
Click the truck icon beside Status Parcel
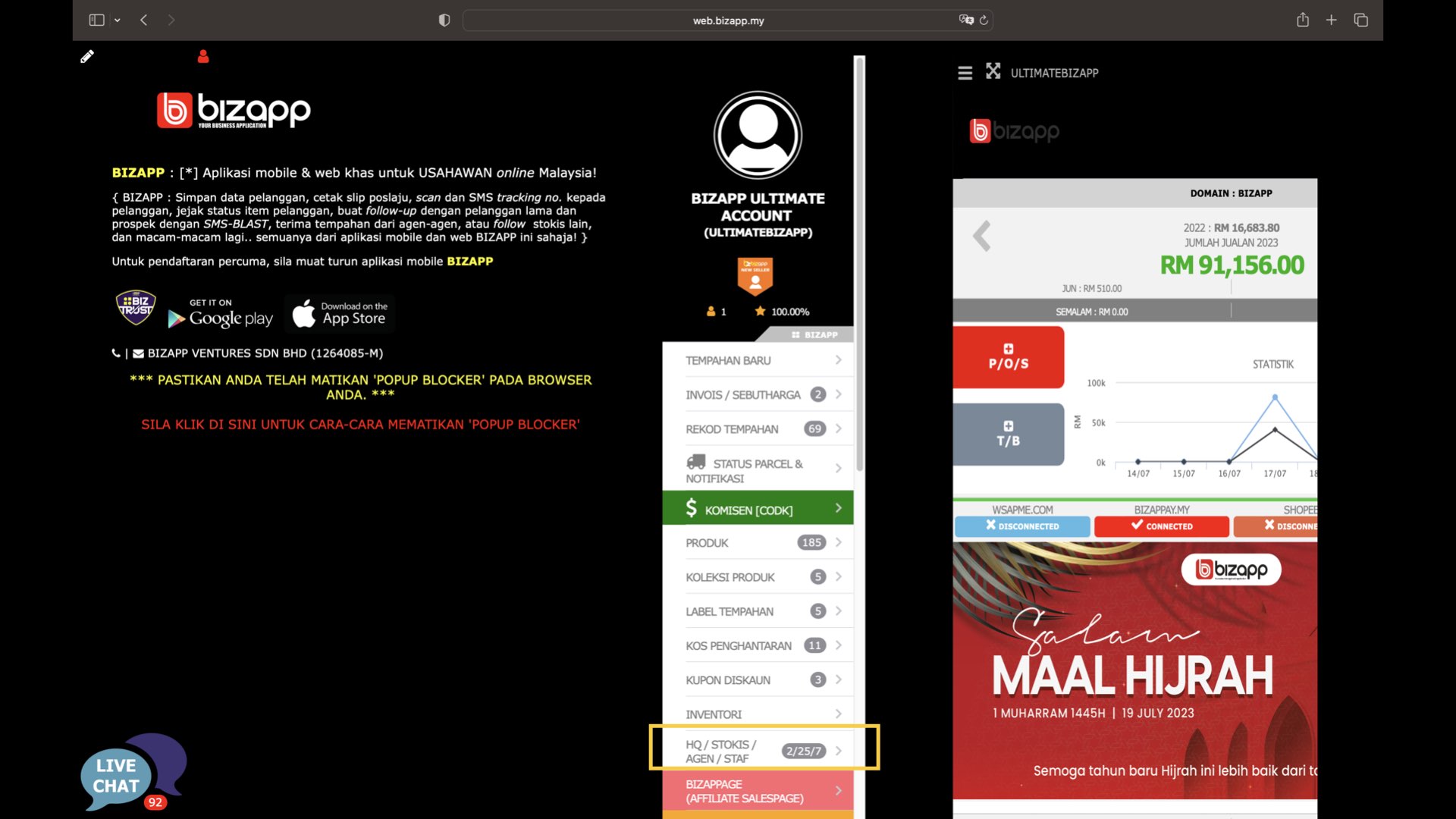[x=695, y=462]
